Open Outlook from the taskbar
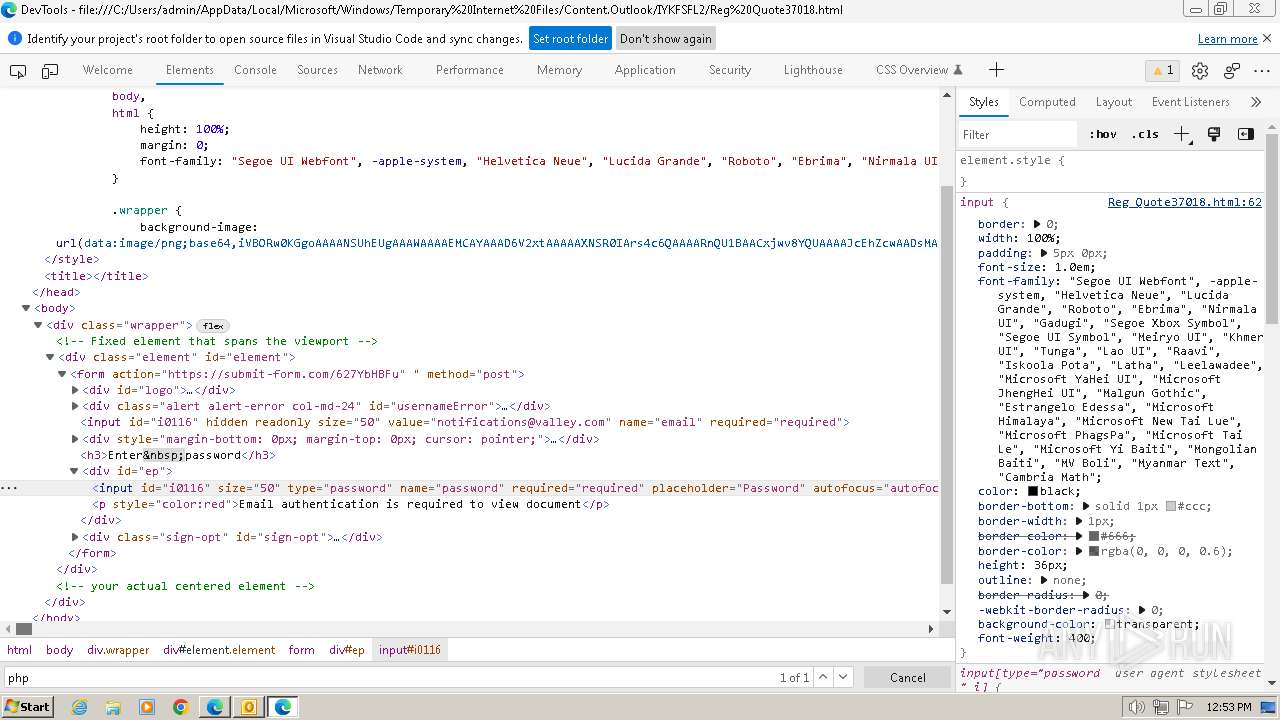Image resolution: width=1280 pixels, height=720 pixels. [x=249, y=707]
